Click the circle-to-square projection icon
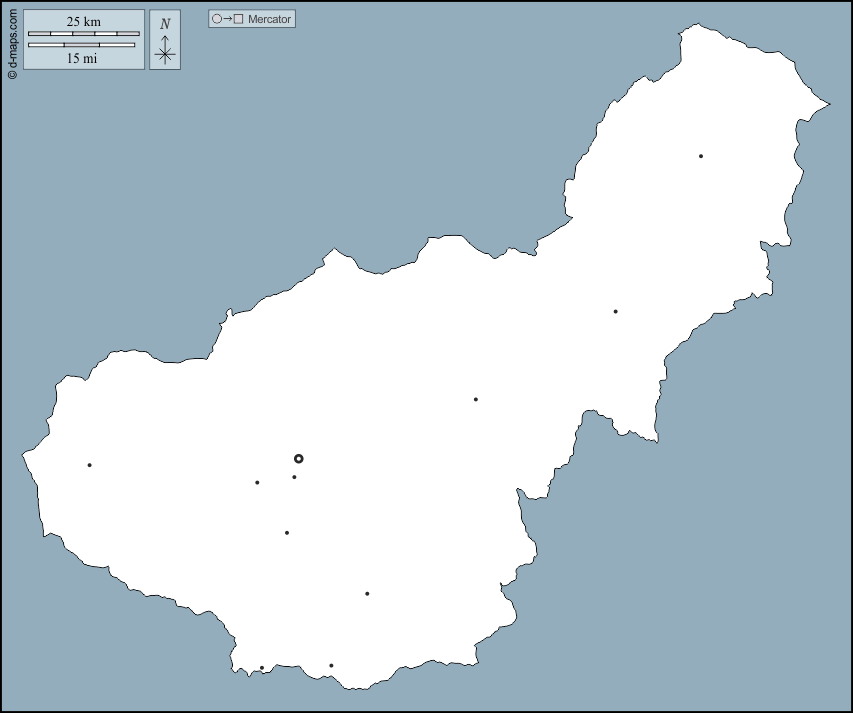853x713 pixels. coord(227,19)
